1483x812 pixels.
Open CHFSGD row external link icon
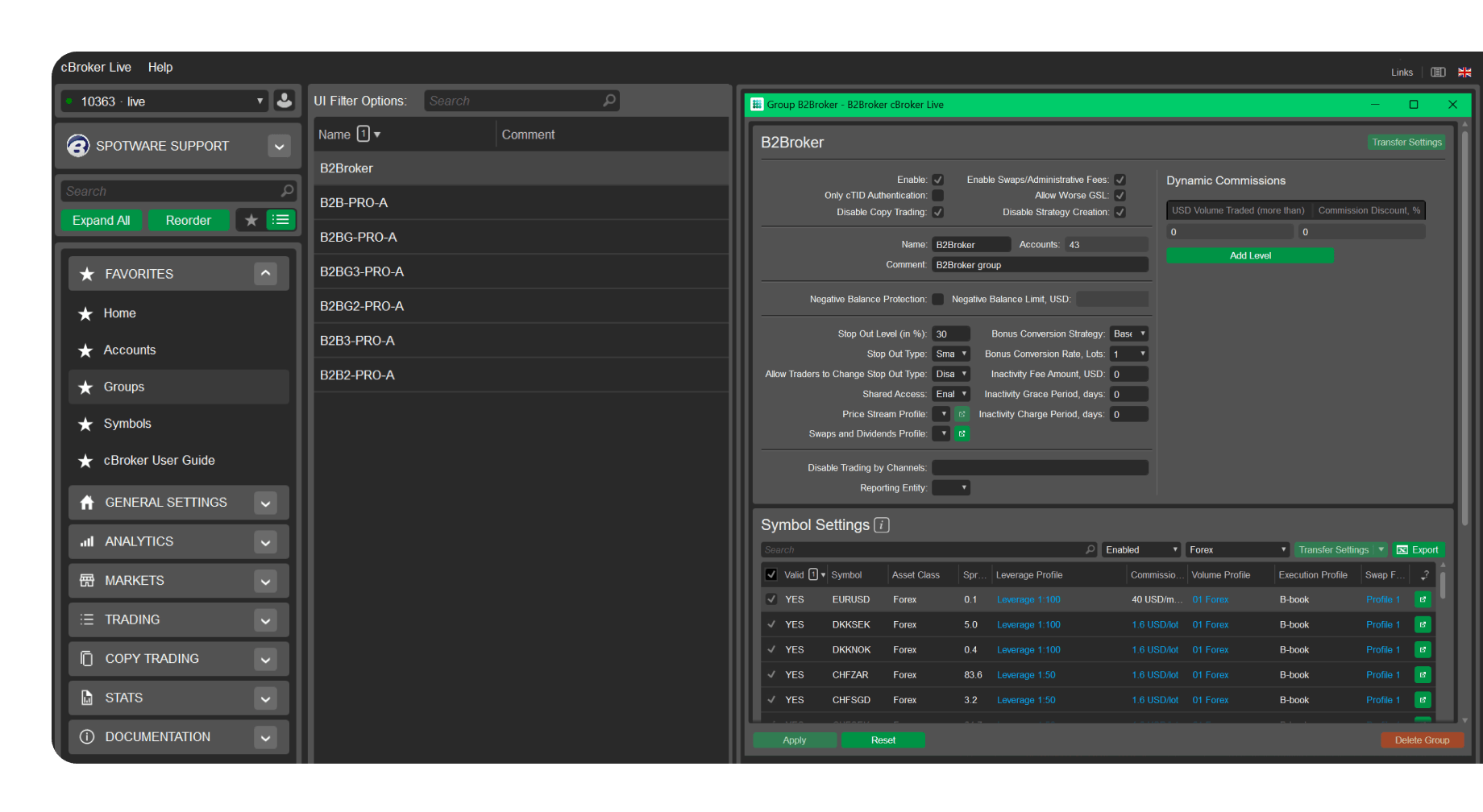pos(1423,700)
